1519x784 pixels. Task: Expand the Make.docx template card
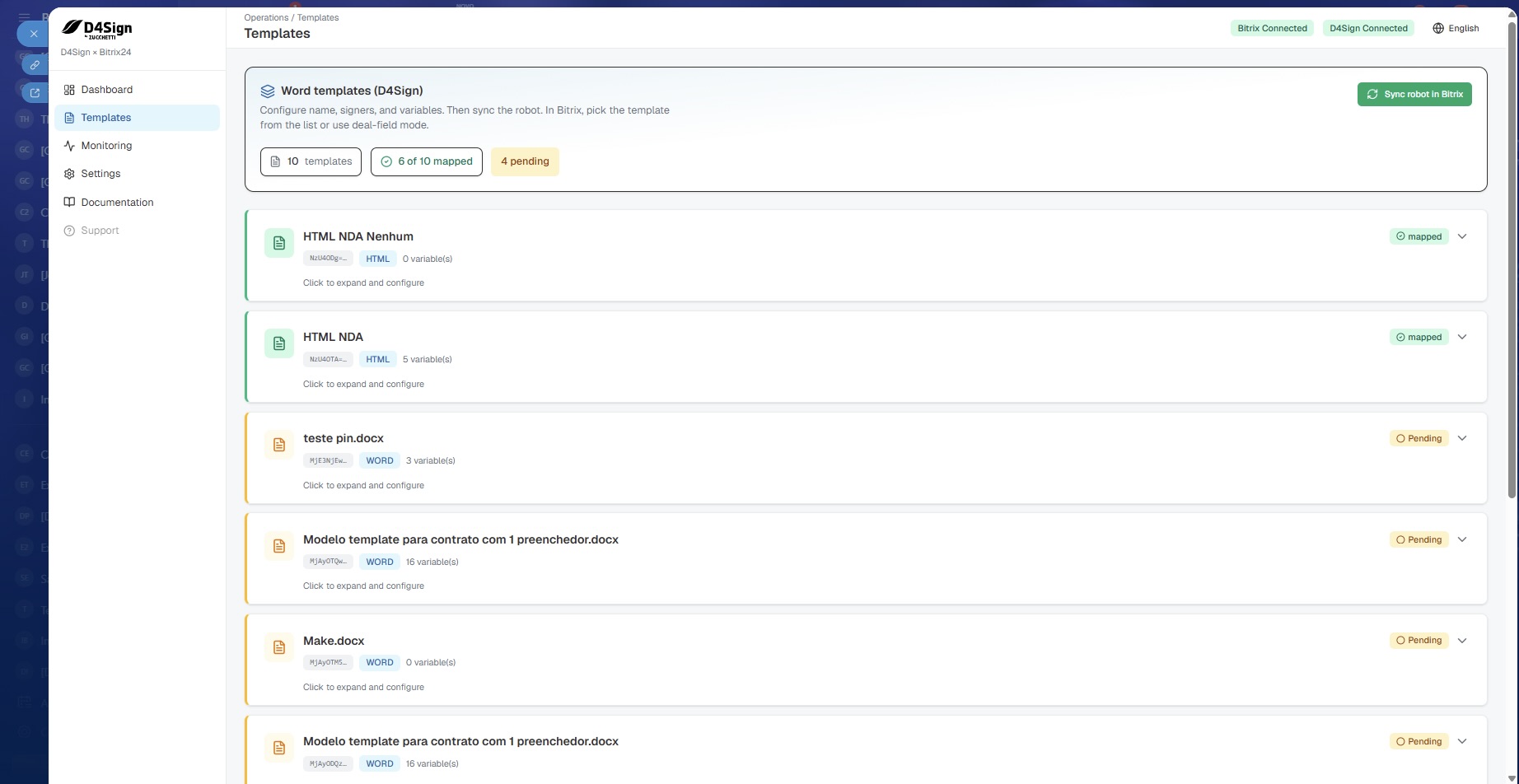click(x=1462, y=641)
